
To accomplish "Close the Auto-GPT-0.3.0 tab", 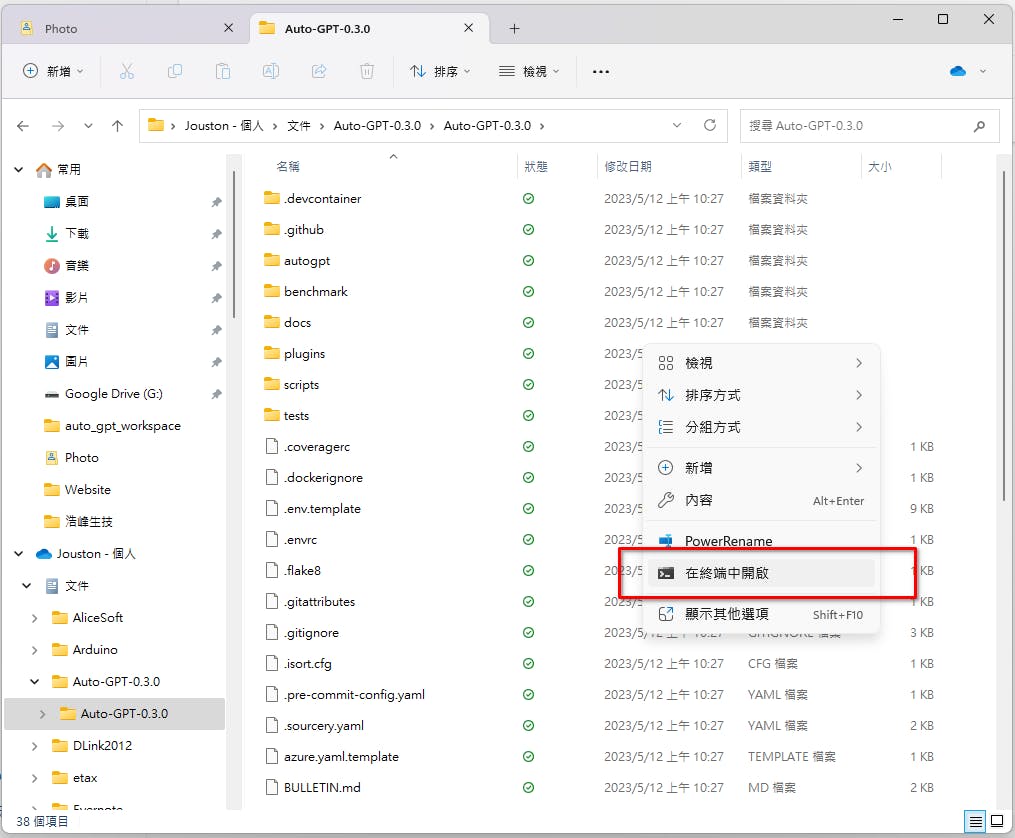I will (x=469, y=28).
